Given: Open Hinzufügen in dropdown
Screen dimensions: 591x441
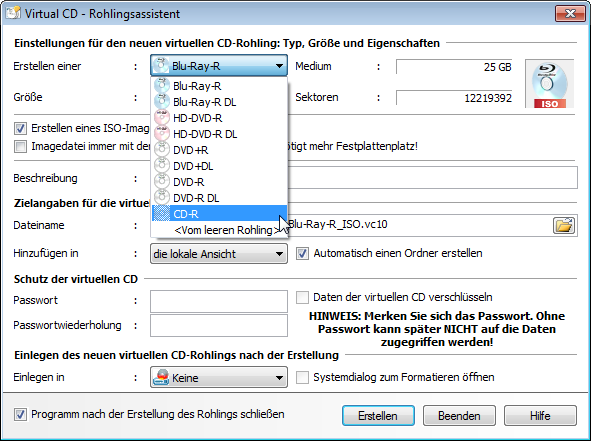Looking at the screenshot, I should tap(219, 254).
